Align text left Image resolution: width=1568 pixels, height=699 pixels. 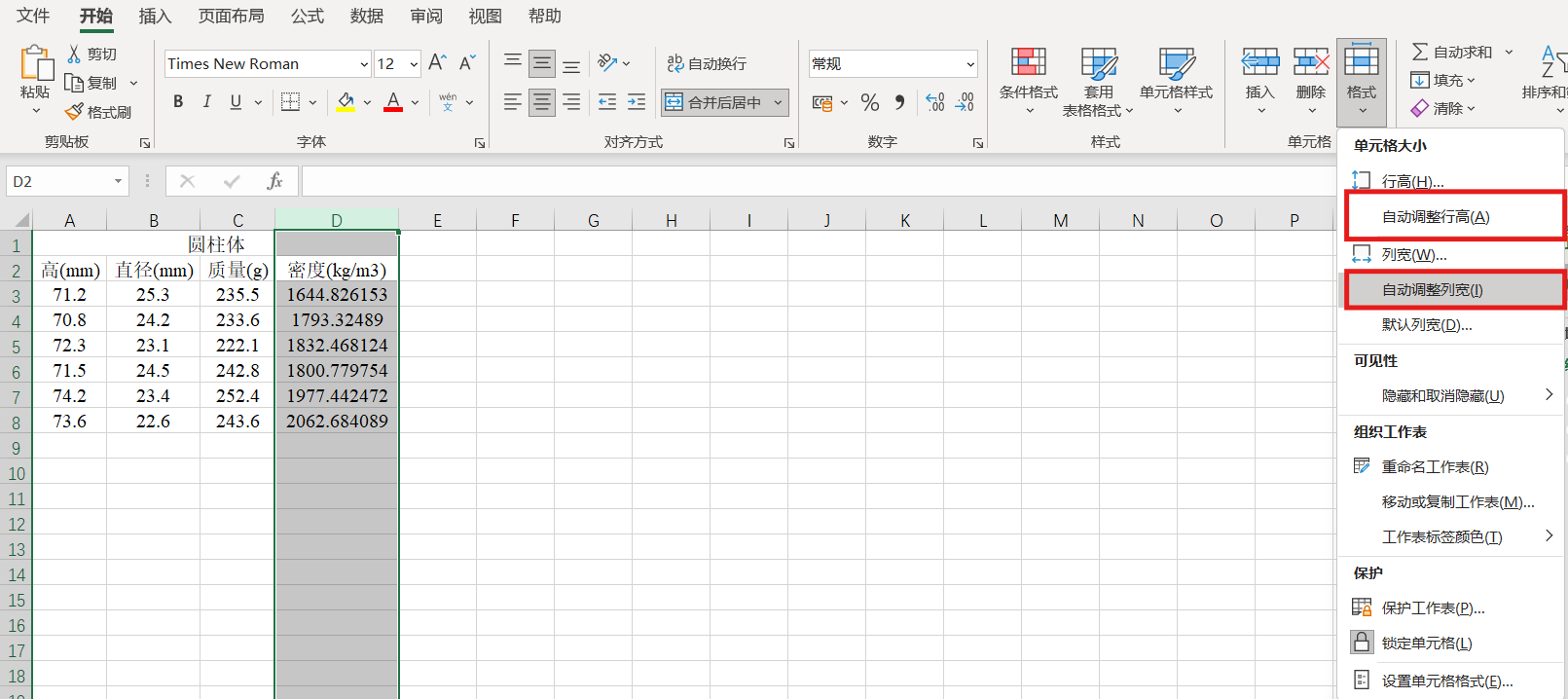click(x=512, y=101)
